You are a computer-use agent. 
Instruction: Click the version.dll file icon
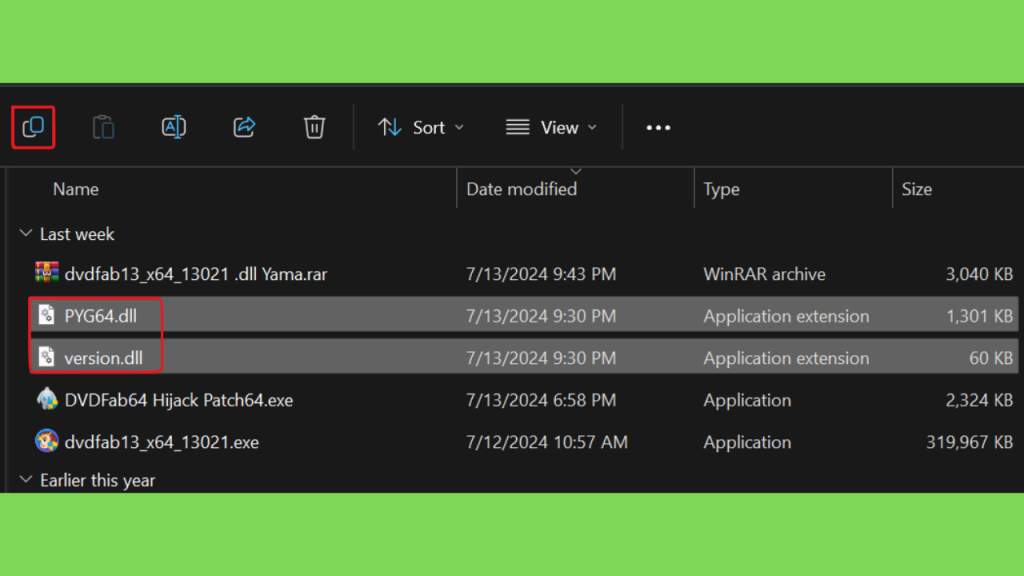coord(46,357)
